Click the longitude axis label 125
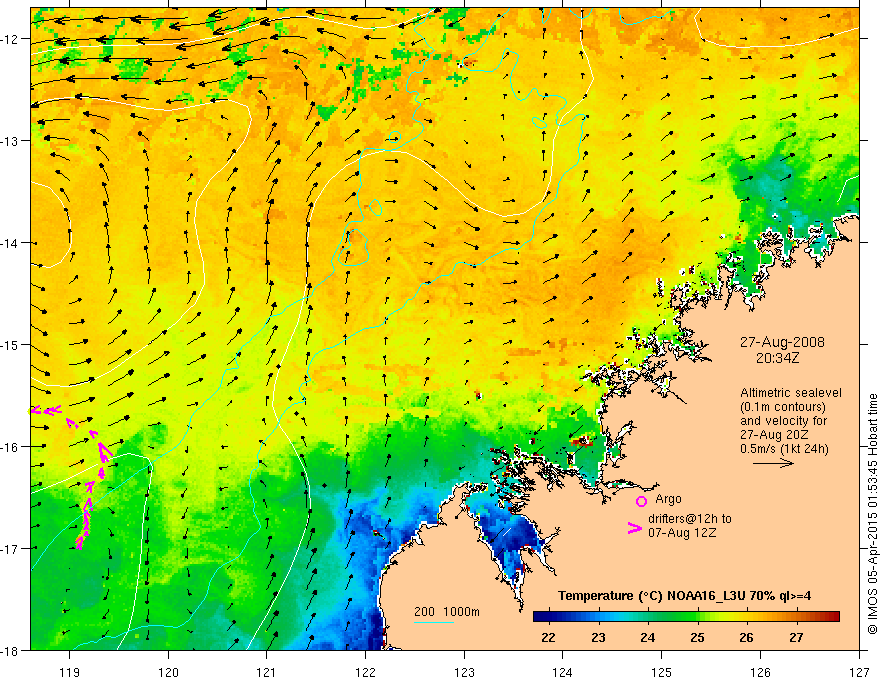This screenshot has width=880, height=680. [662, 672]
